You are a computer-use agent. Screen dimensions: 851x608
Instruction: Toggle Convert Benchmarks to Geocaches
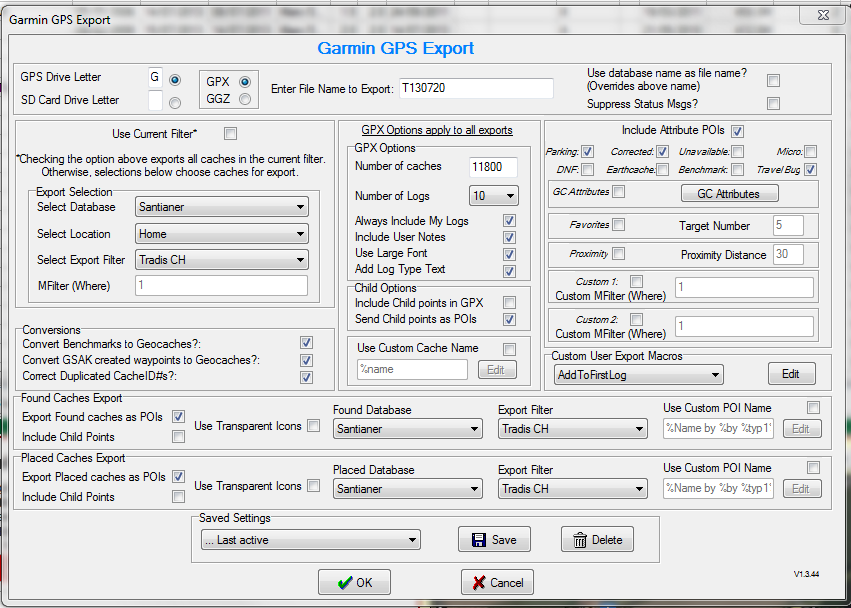[306, 343]
